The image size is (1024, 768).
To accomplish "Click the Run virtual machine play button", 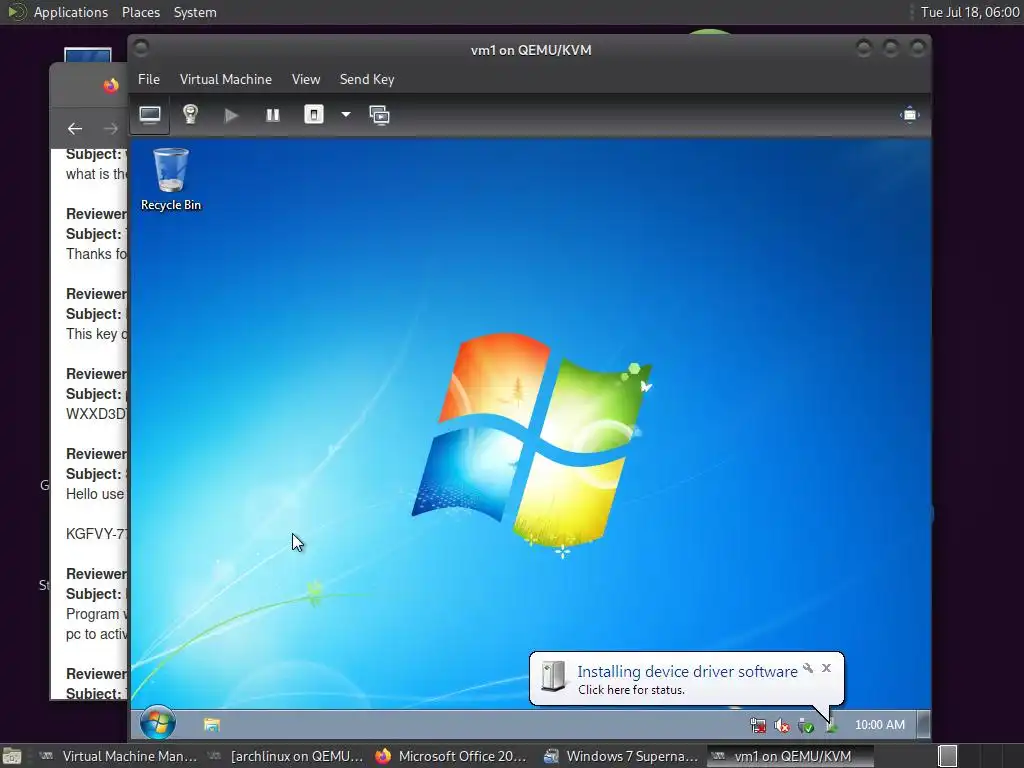I will click(x=231, y=116).
